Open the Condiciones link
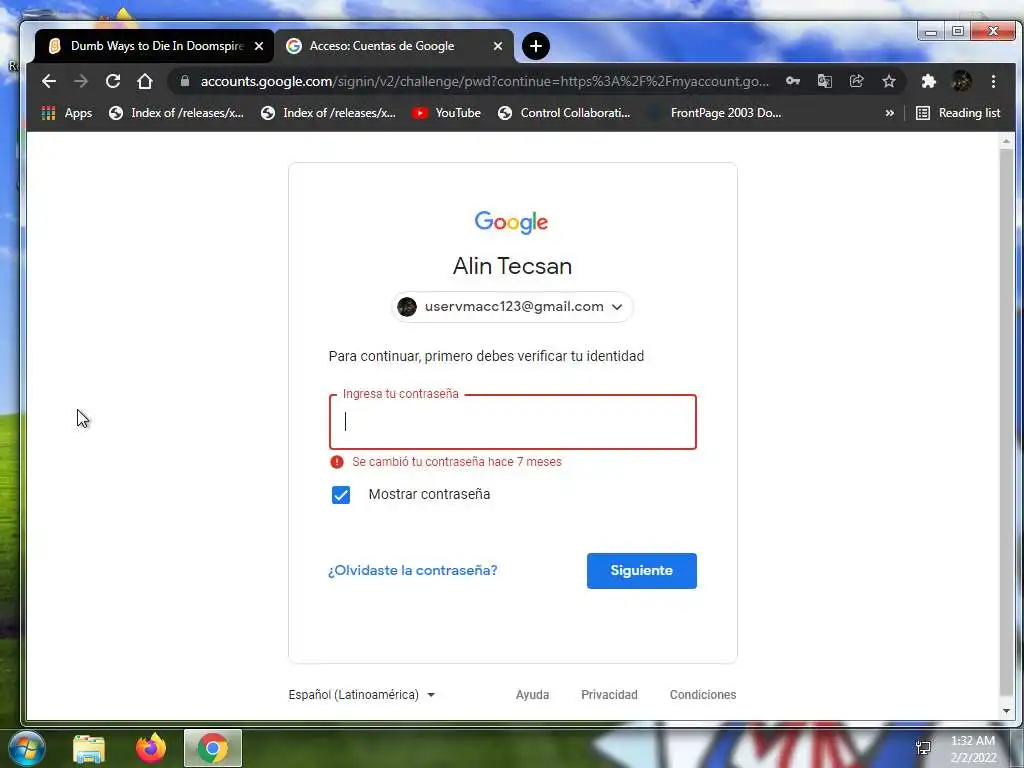The width and height of the screenshot is (1024, 768). [x=703, y=695]
